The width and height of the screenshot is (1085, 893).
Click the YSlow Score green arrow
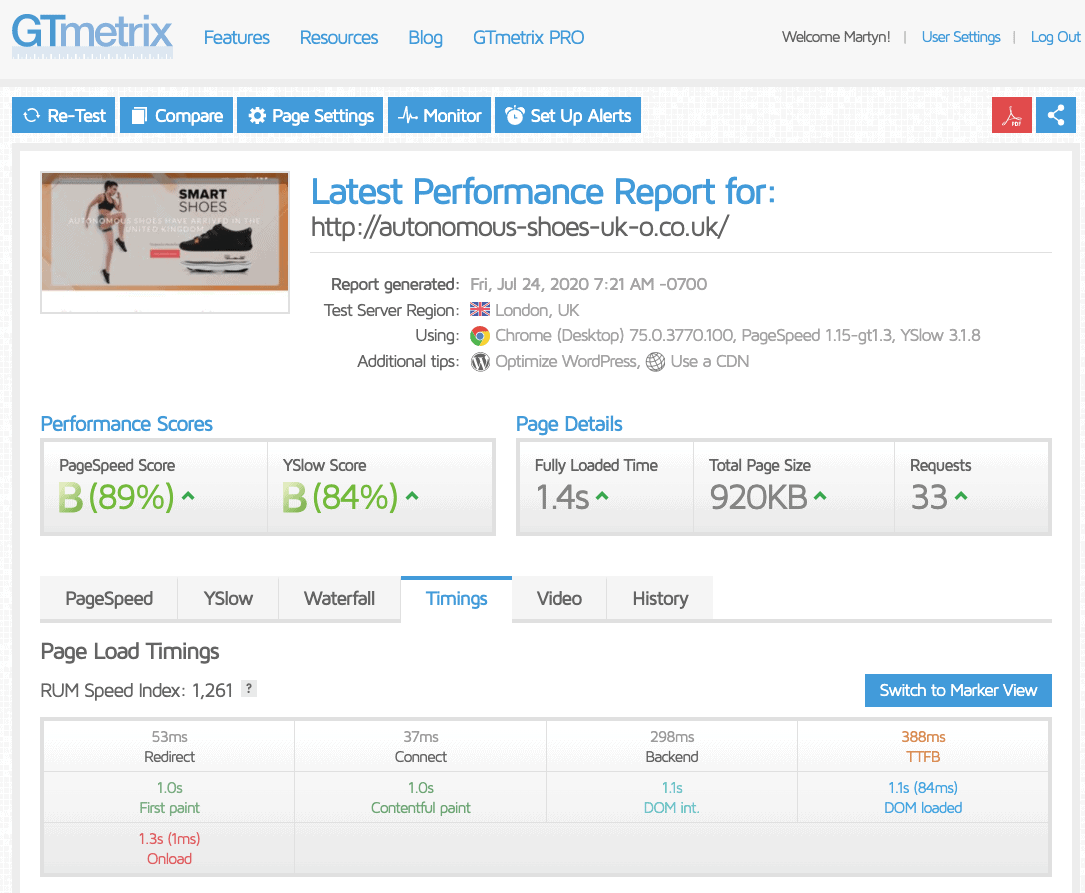click(x=412, y=496)
